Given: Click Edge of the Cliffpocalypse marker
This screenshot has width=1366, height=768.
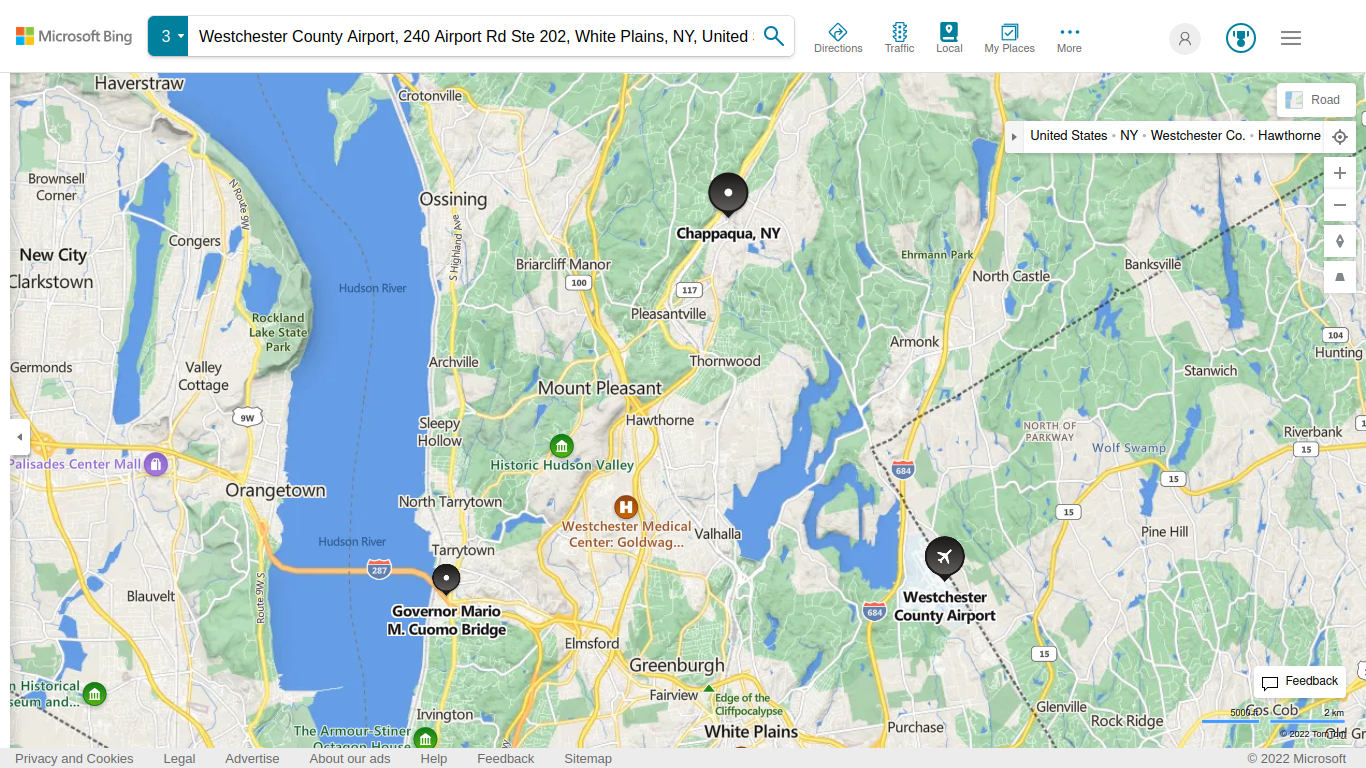Looking at the screenshot, I should 709,688.
